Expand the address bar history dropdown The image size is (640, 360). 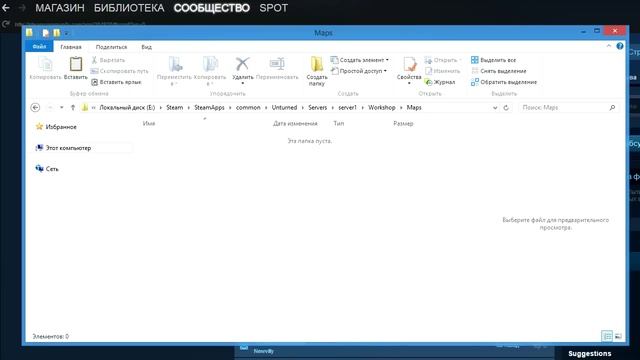click(495, 108)
